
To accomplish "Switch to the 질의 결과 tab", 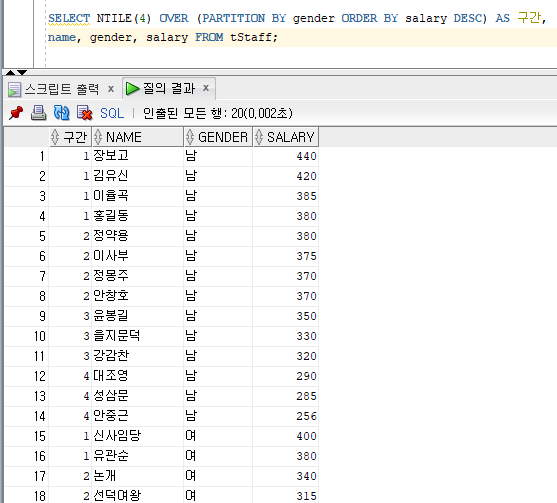I will 169,88.
